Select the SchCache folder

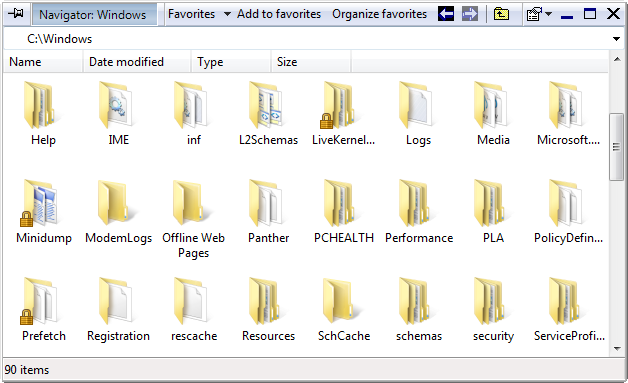click(x=343, y=310)
